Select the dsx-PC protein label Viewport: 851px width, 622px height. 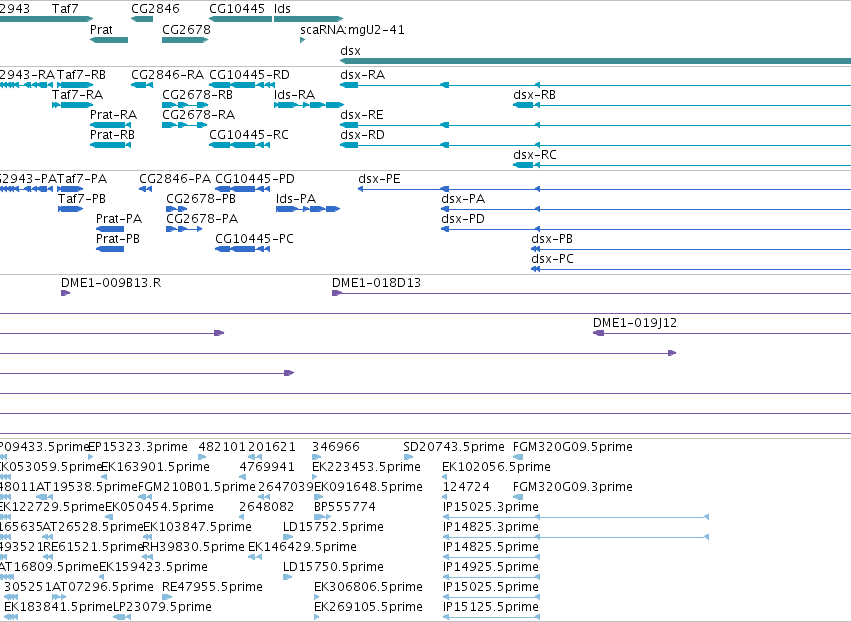point(552,259)
